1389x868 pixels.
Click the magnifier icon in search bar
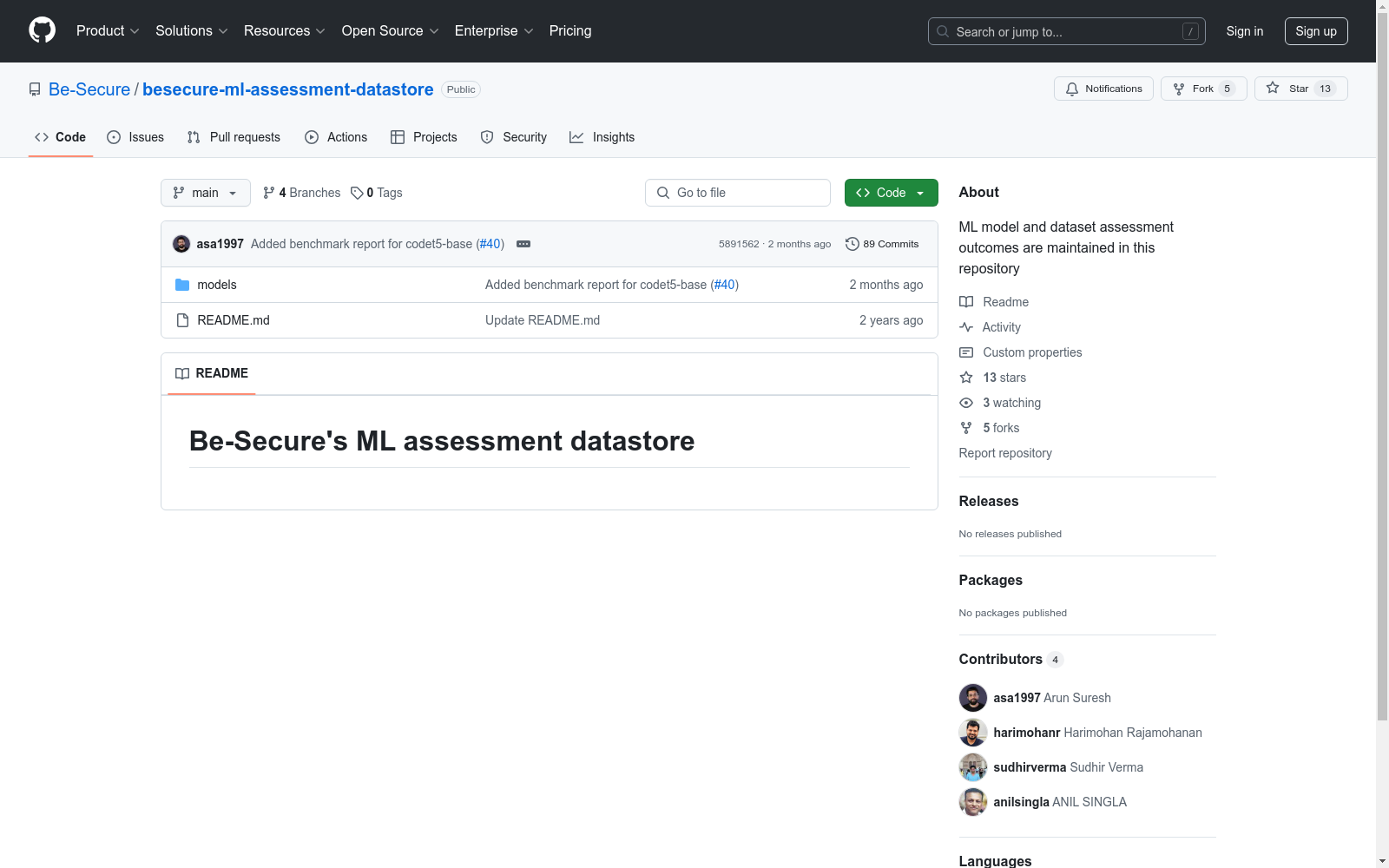(943, 31)
